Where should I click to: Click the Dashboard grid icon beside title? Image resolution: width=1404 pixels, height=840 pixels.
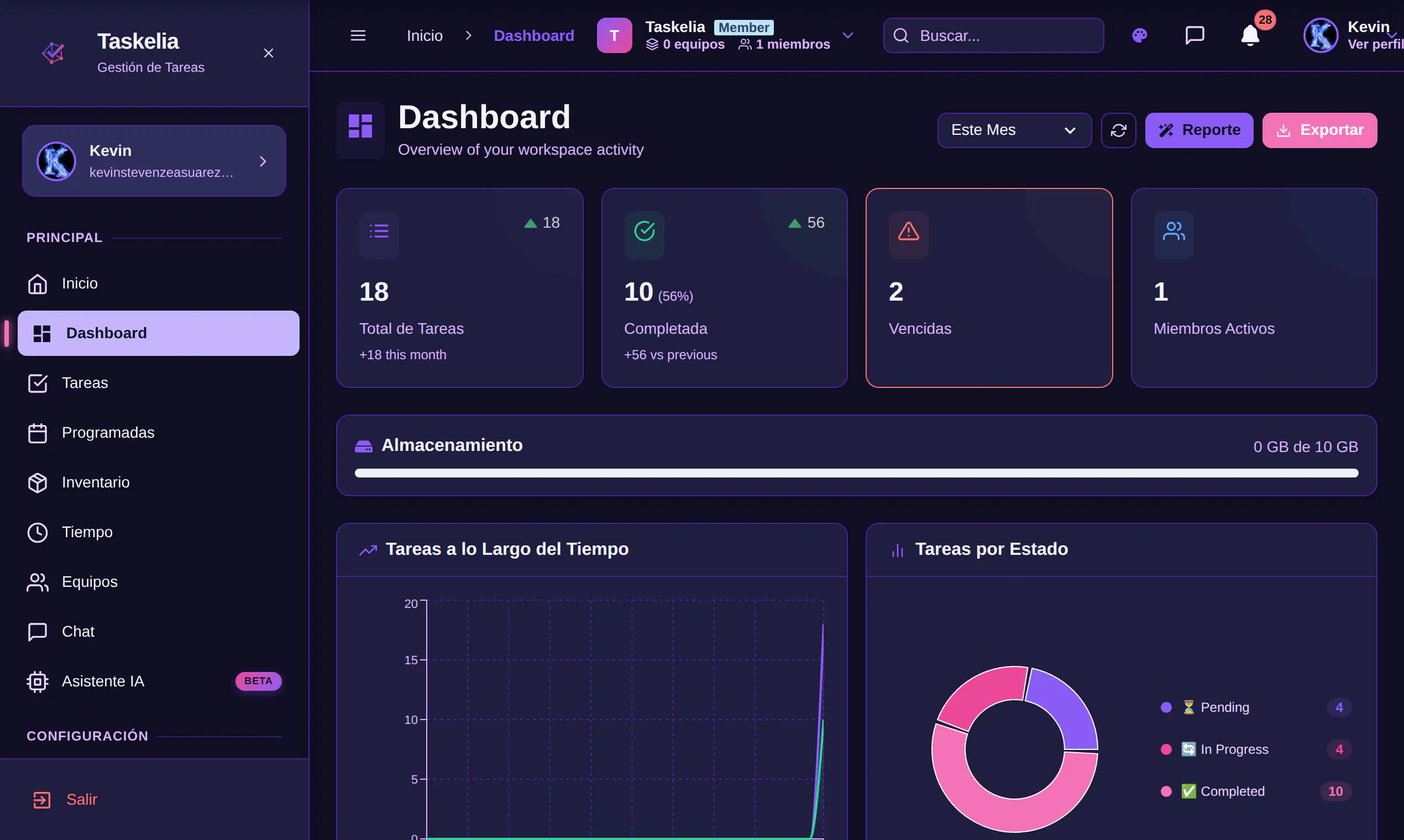coord(360,126)
